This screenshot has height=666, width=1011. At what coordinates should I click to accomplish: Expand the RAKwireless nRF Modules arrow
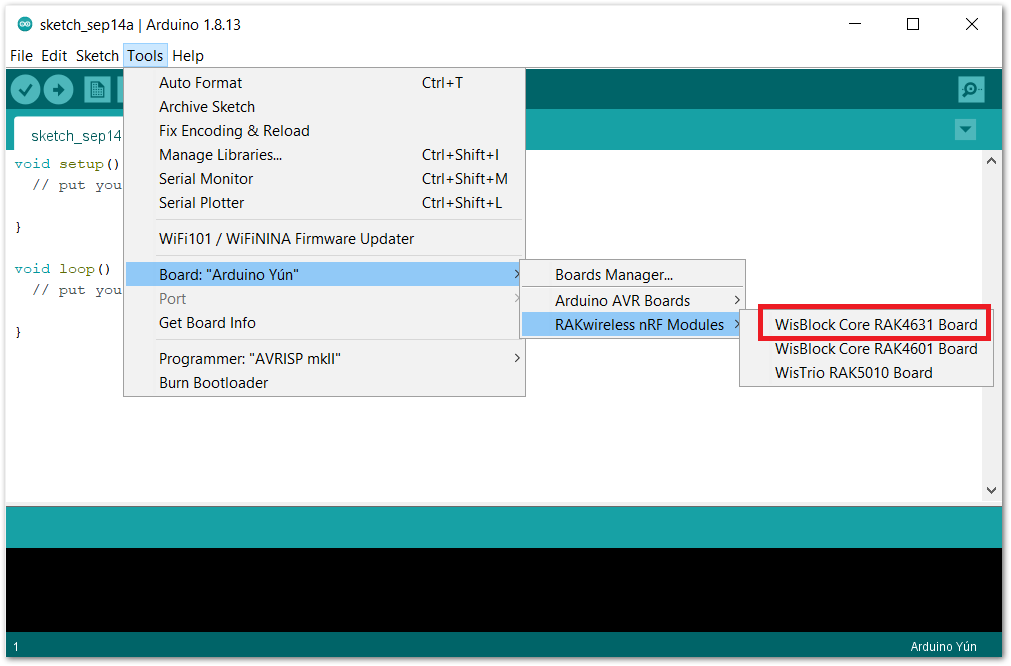[736, 324]
